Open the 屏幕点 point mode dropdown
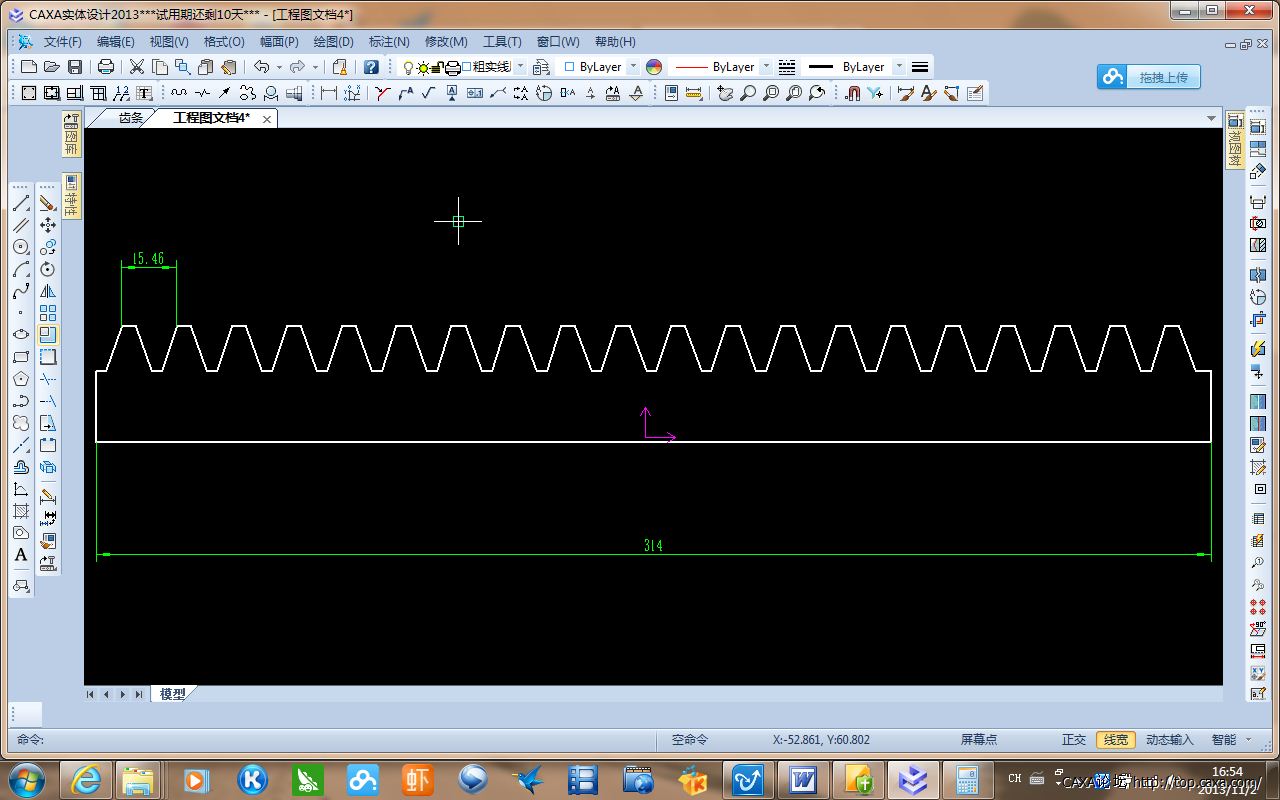 978,740
